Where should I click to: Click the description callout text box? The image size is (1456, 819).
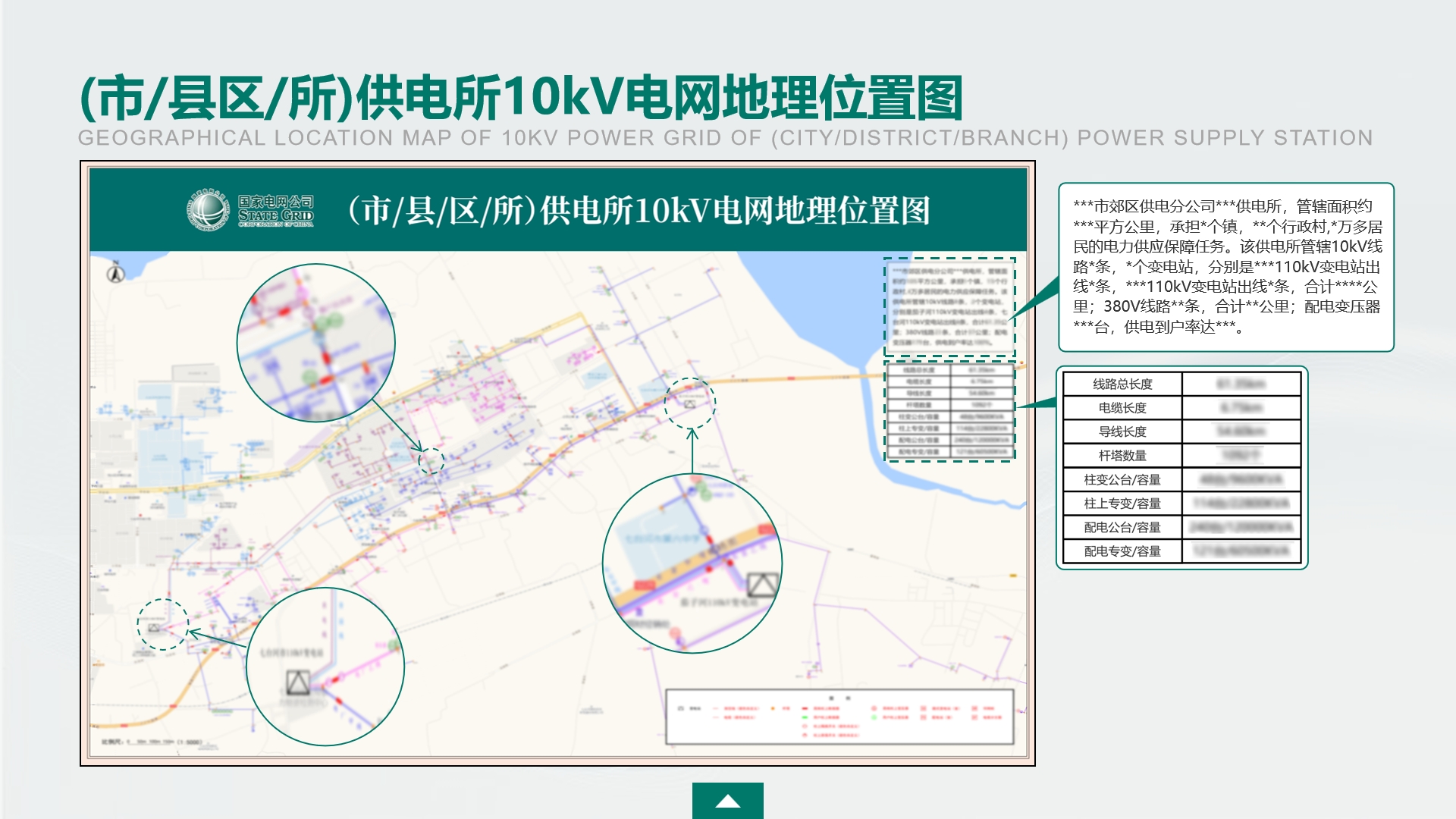click(1225, 267)
